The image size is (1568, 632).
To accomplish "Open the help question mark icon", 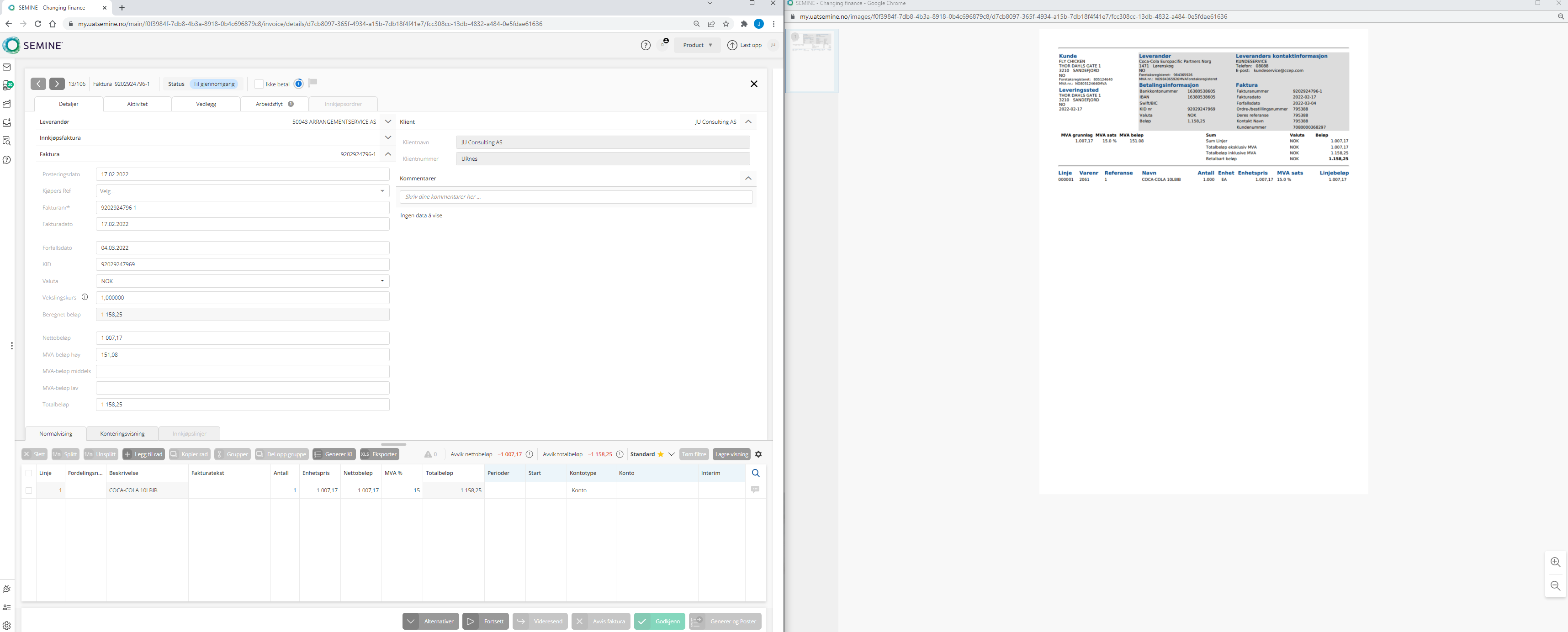I will [x=646, y=45].
